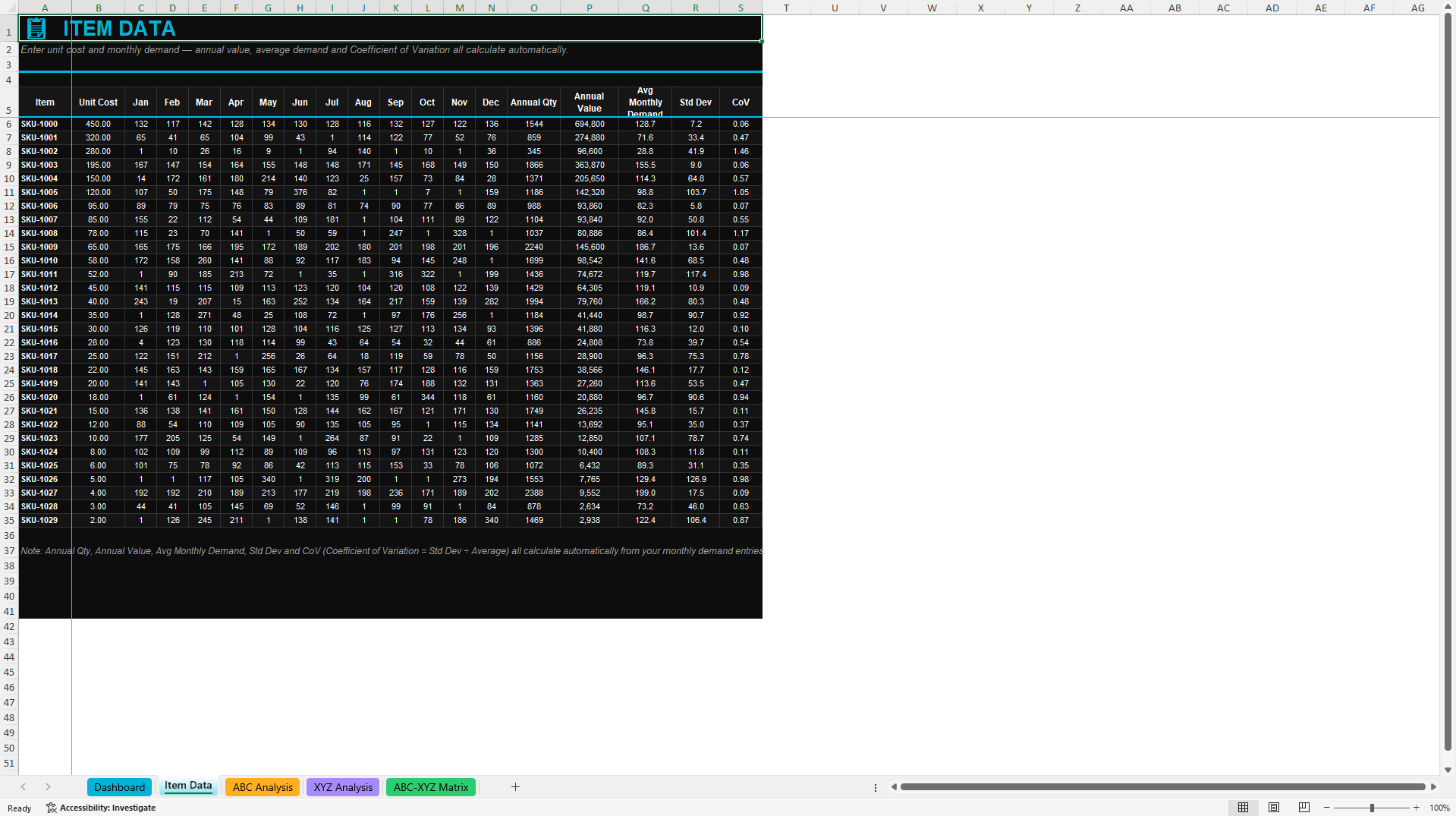Click the Note text in row 37
Screen dimensions: 1456x816
pos(392,551)
